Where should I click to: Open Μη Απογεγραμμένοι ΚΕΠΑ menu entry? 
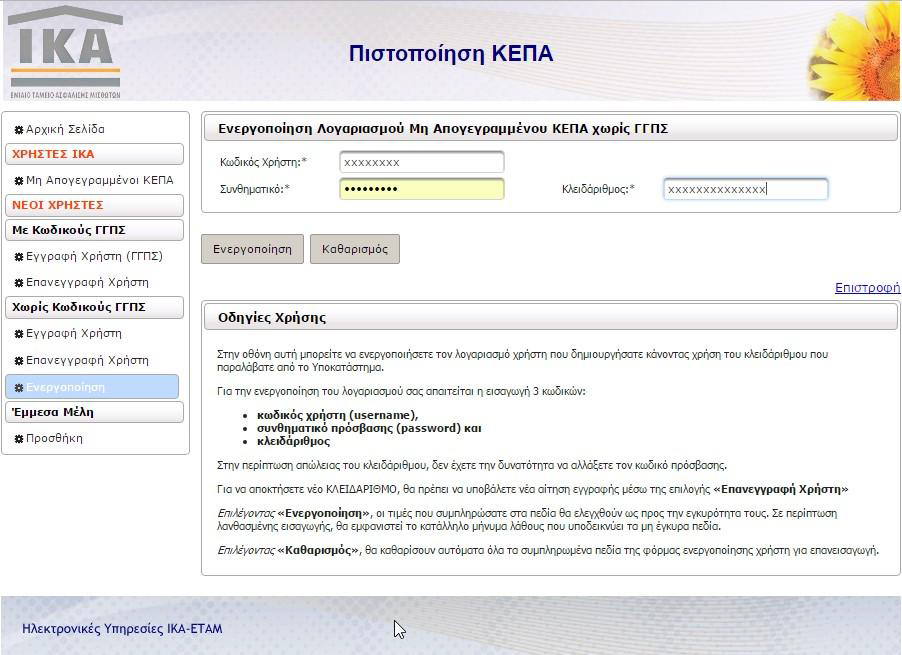(x=99, y=180)
